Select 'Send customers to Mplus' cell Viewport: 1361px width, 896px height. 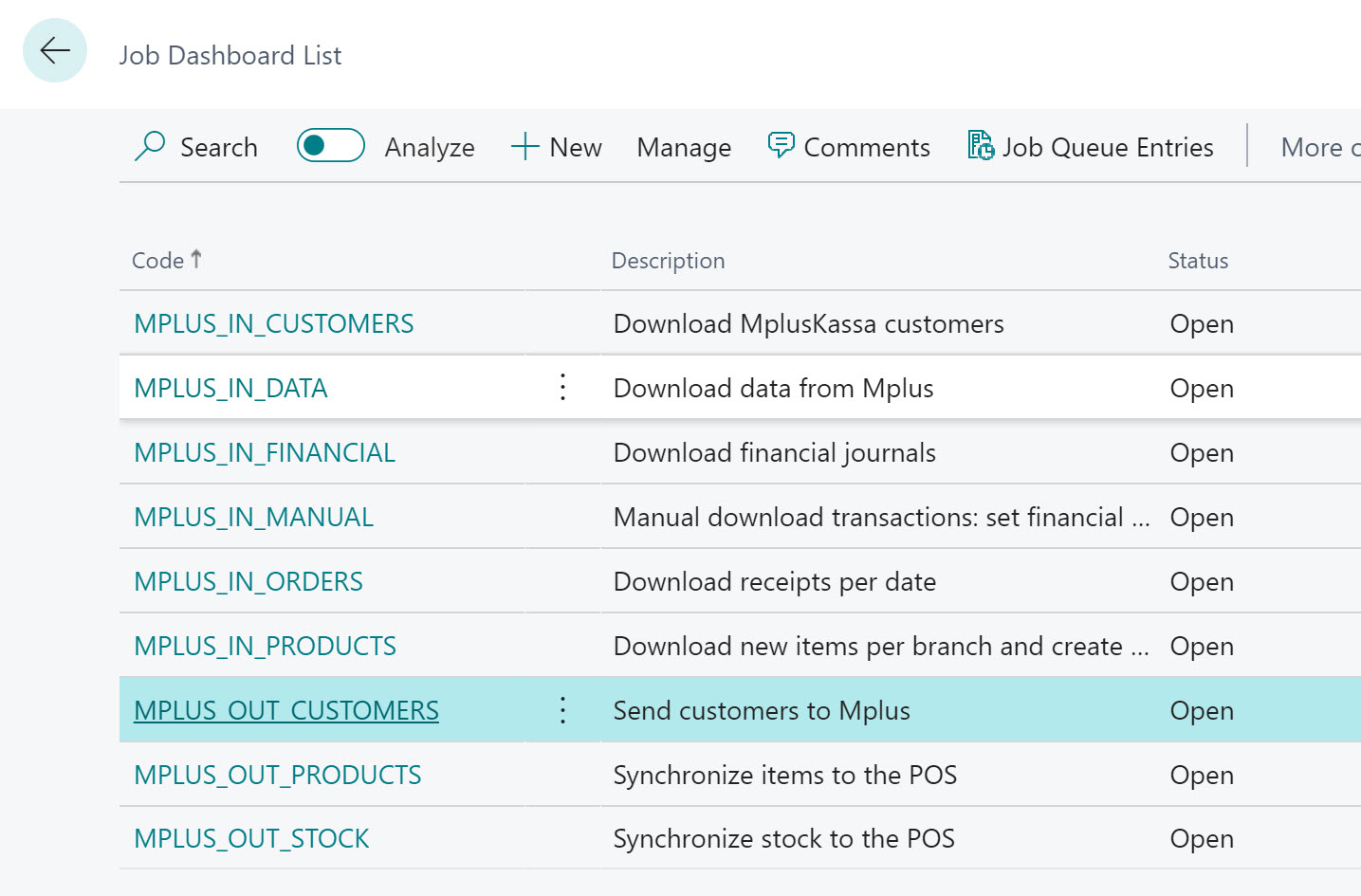click(762, 710)
